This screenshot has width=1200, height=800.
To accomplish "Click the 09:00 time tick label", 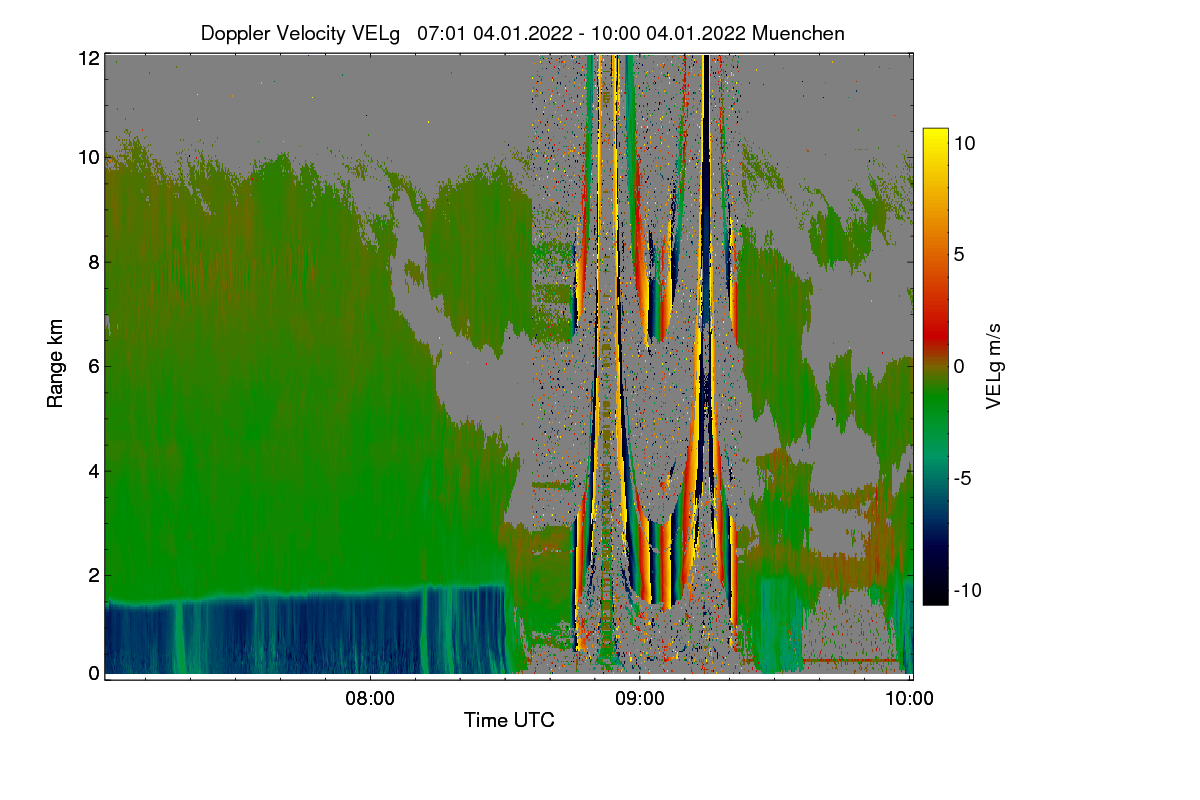I will 640,699.
